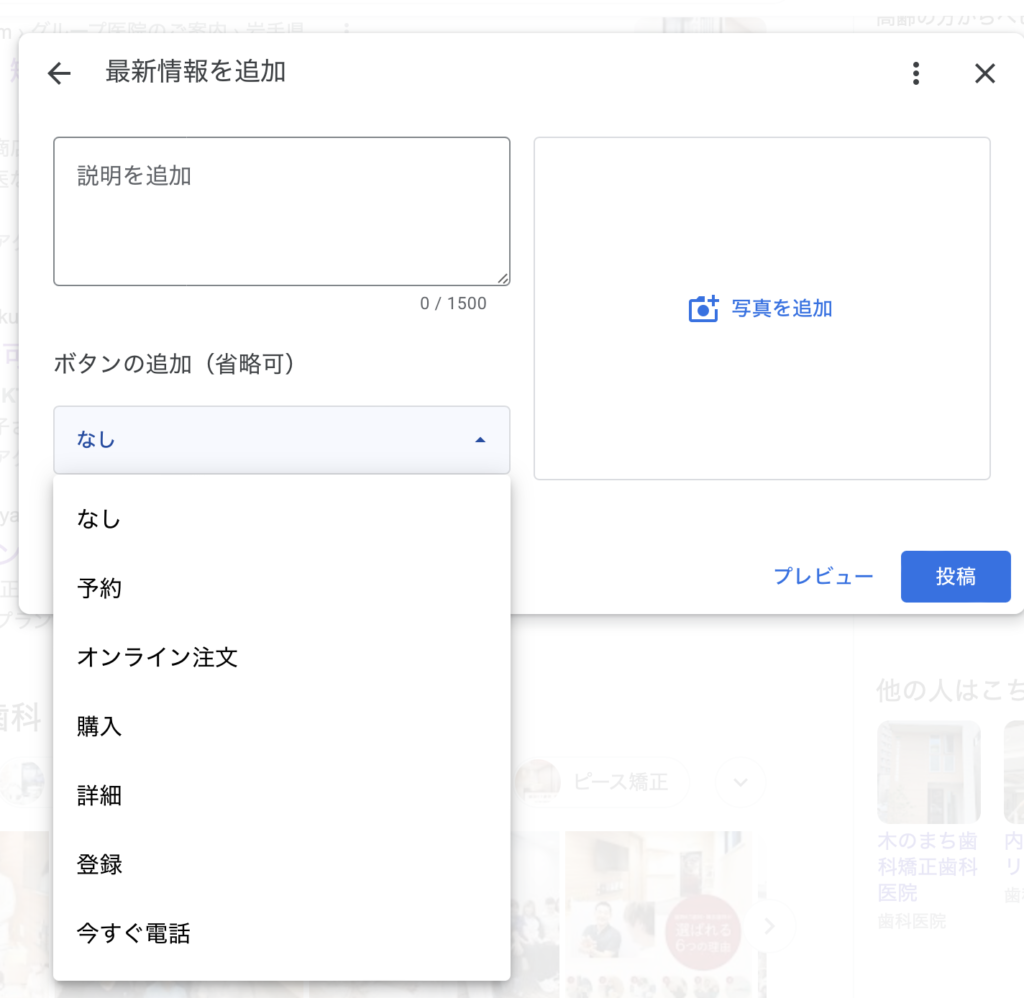
Task: Choose 詳細 from the dropdown
Action: (x=99, y=796)
